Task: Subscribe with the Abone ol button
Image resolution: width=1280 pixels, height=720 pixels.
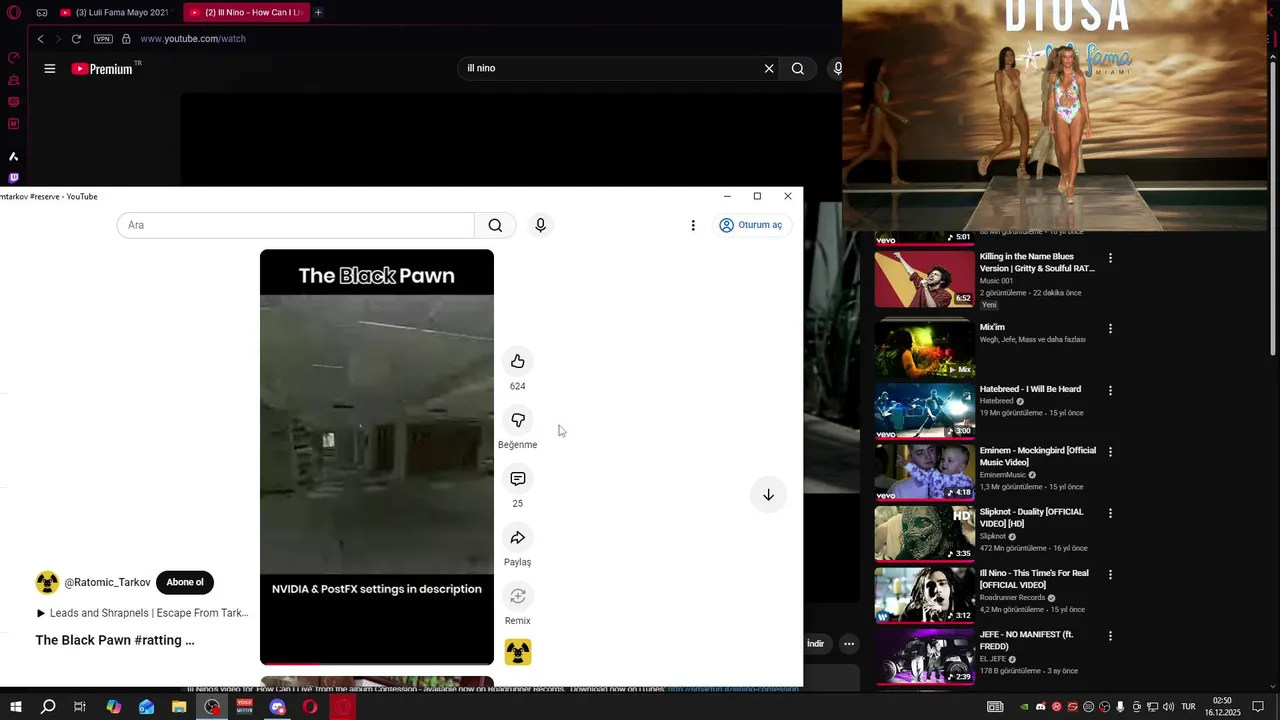Action: pos(185,582)
